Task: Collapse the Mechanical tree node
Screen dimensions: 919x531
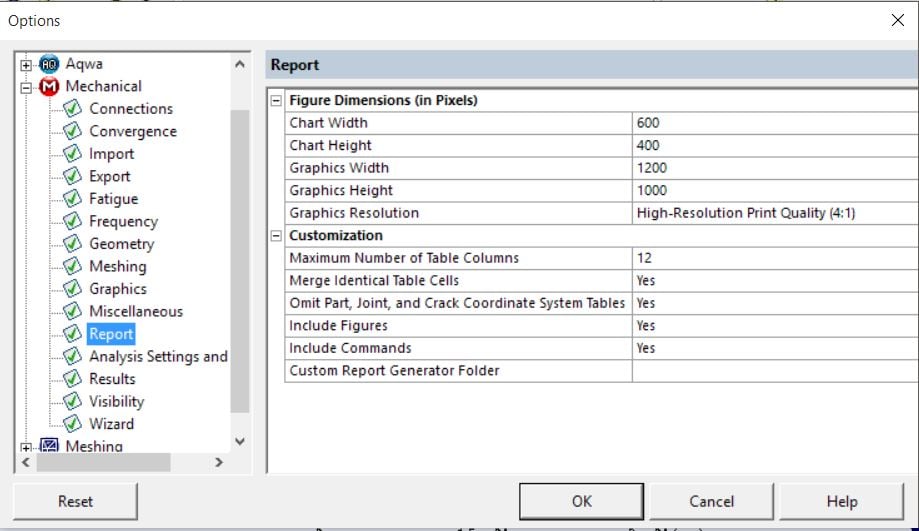Action: (x=26, y=88)
